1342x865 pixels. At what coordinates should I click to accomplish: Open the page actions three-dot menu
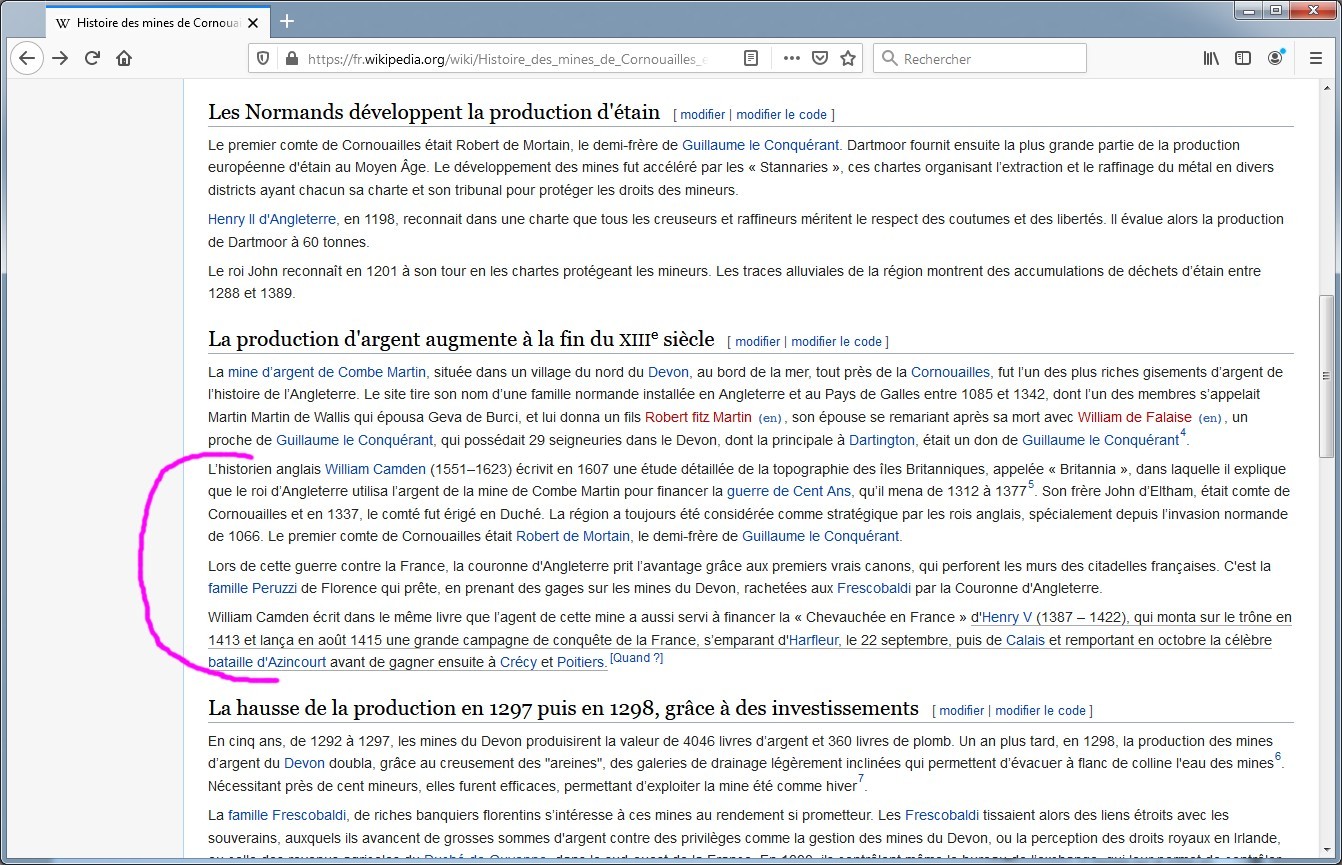791,59
